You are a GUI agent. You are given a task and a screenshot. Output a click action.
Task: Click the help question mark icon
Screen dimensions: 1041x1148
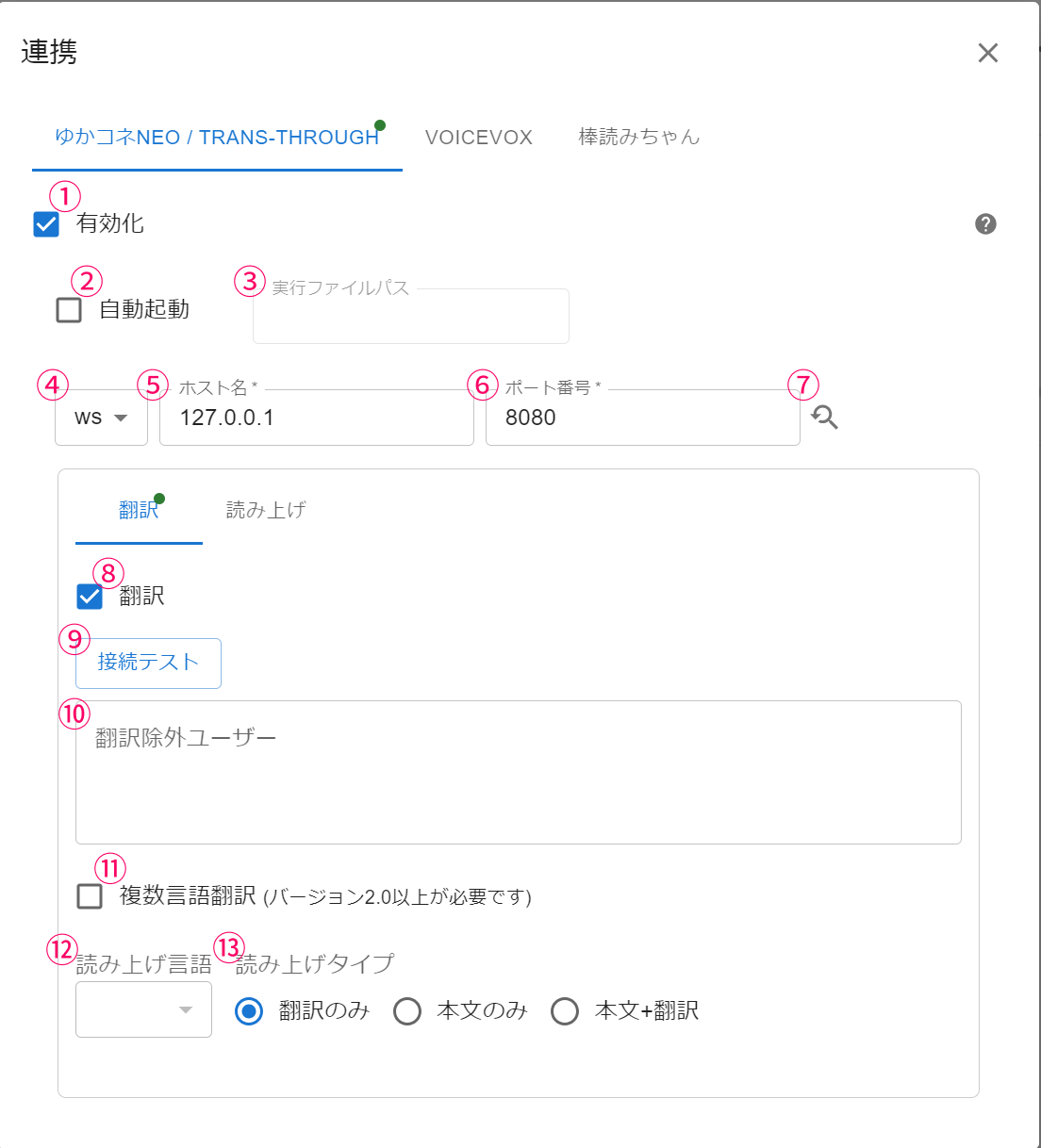click(985, 223)
